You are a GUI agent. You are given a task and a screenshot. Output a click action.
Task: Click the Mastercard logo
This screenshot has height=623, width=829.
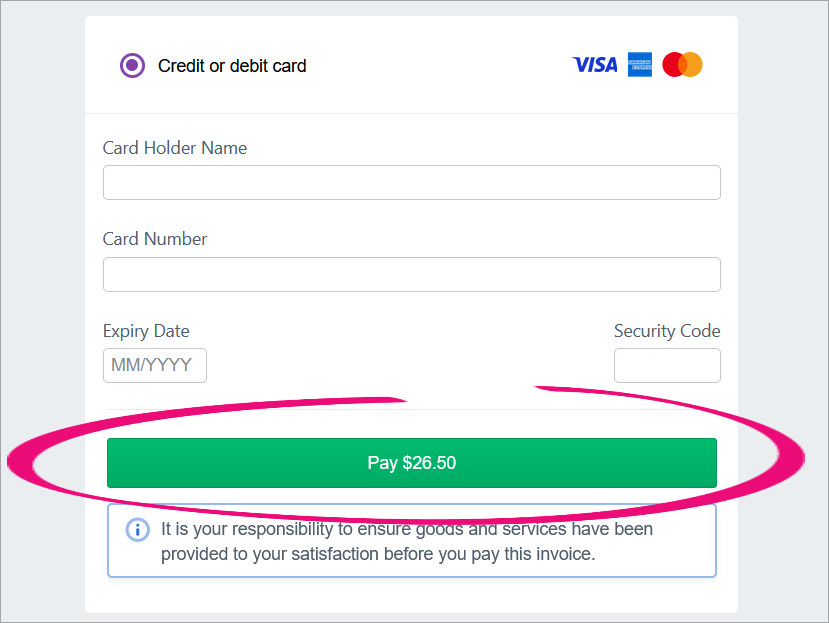[683, 65]
